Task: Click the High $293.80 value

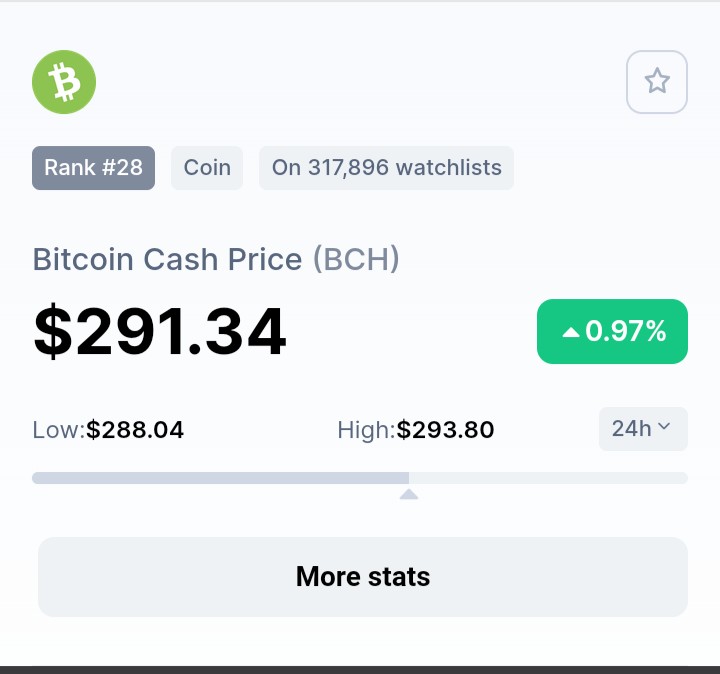Action: pyautogui.click(x=445, y=430)
